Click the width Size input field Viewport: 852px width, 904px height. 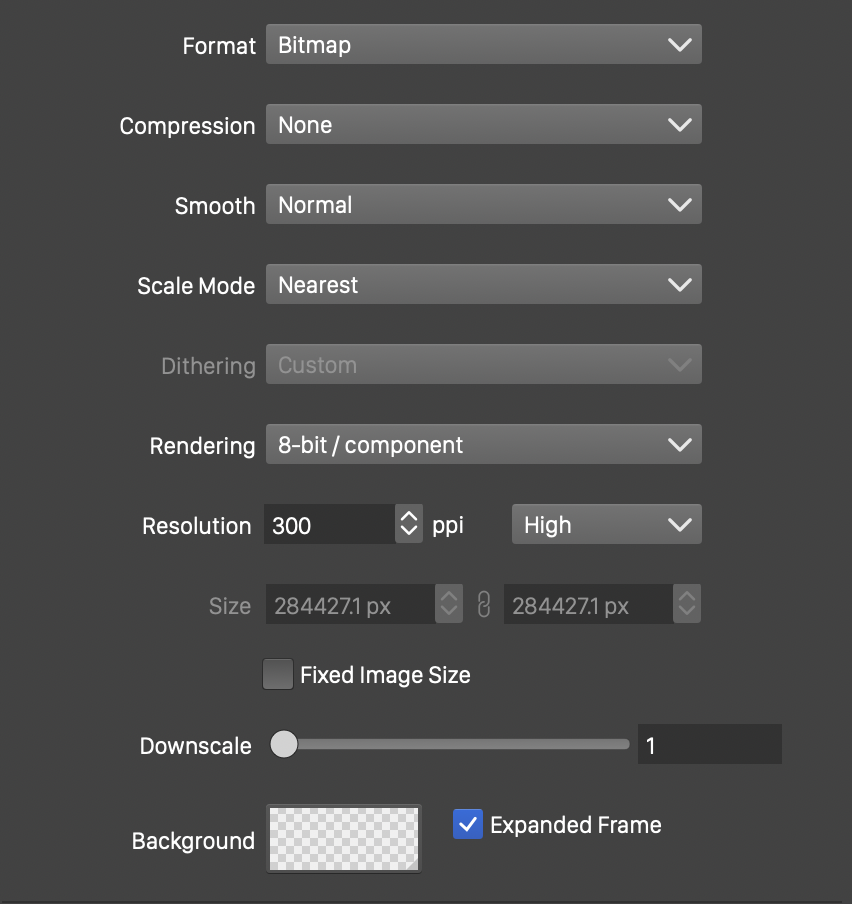[x=350, y=605]
